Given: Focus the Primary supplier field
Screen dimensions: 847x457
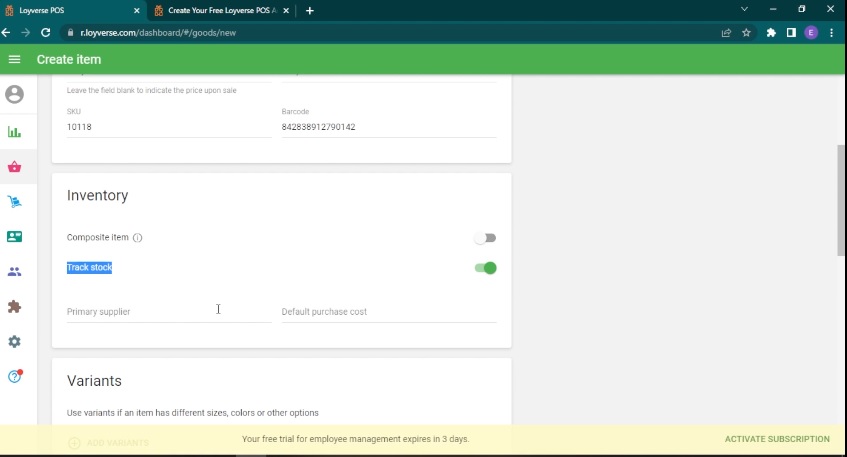Looking at the screenshot, I should coord(169,312).
